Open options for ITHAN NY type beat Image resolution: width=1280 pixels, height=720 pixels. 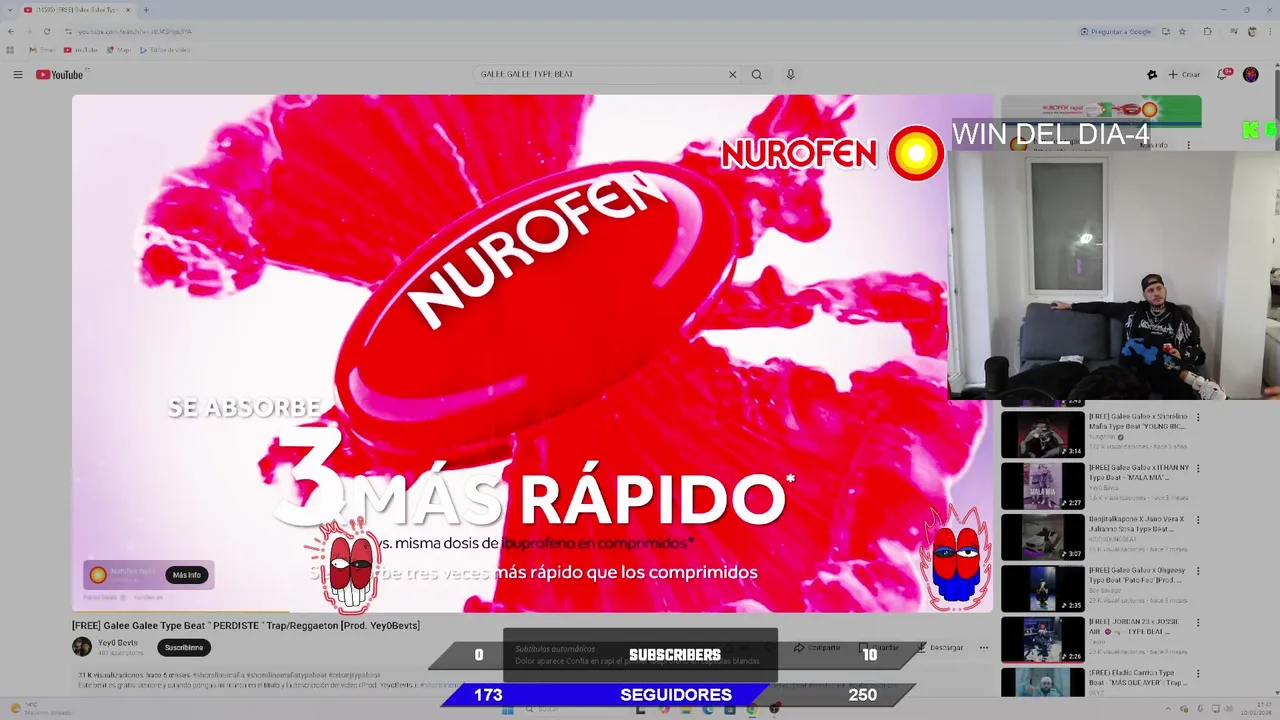point(1198,469)
